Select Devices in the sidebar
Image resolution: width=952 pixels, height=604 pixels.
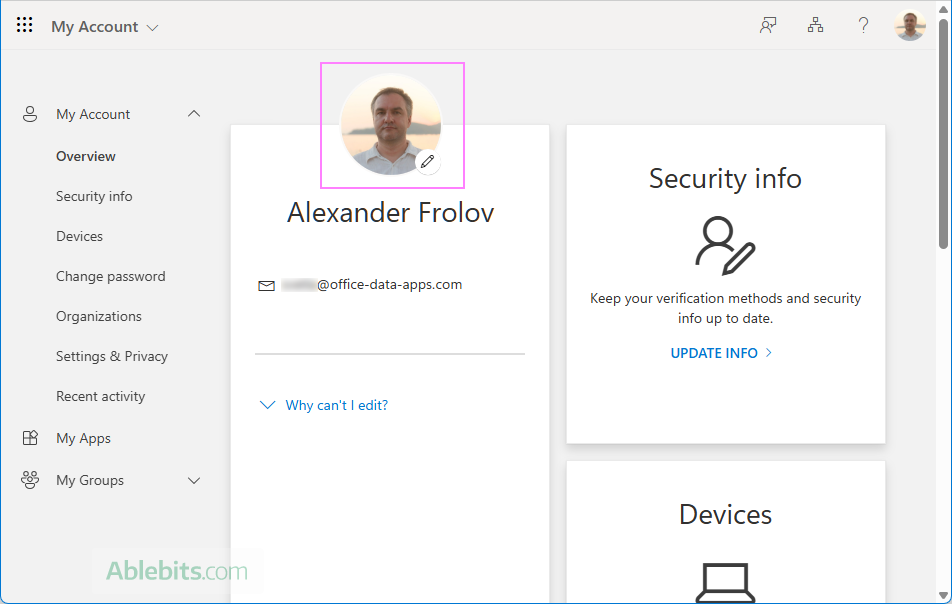79,236
